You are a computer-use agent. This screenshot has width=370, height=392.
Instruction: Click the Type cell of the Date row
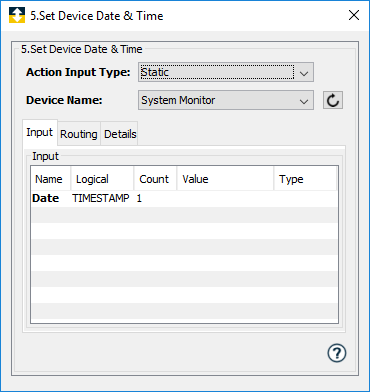305,199
